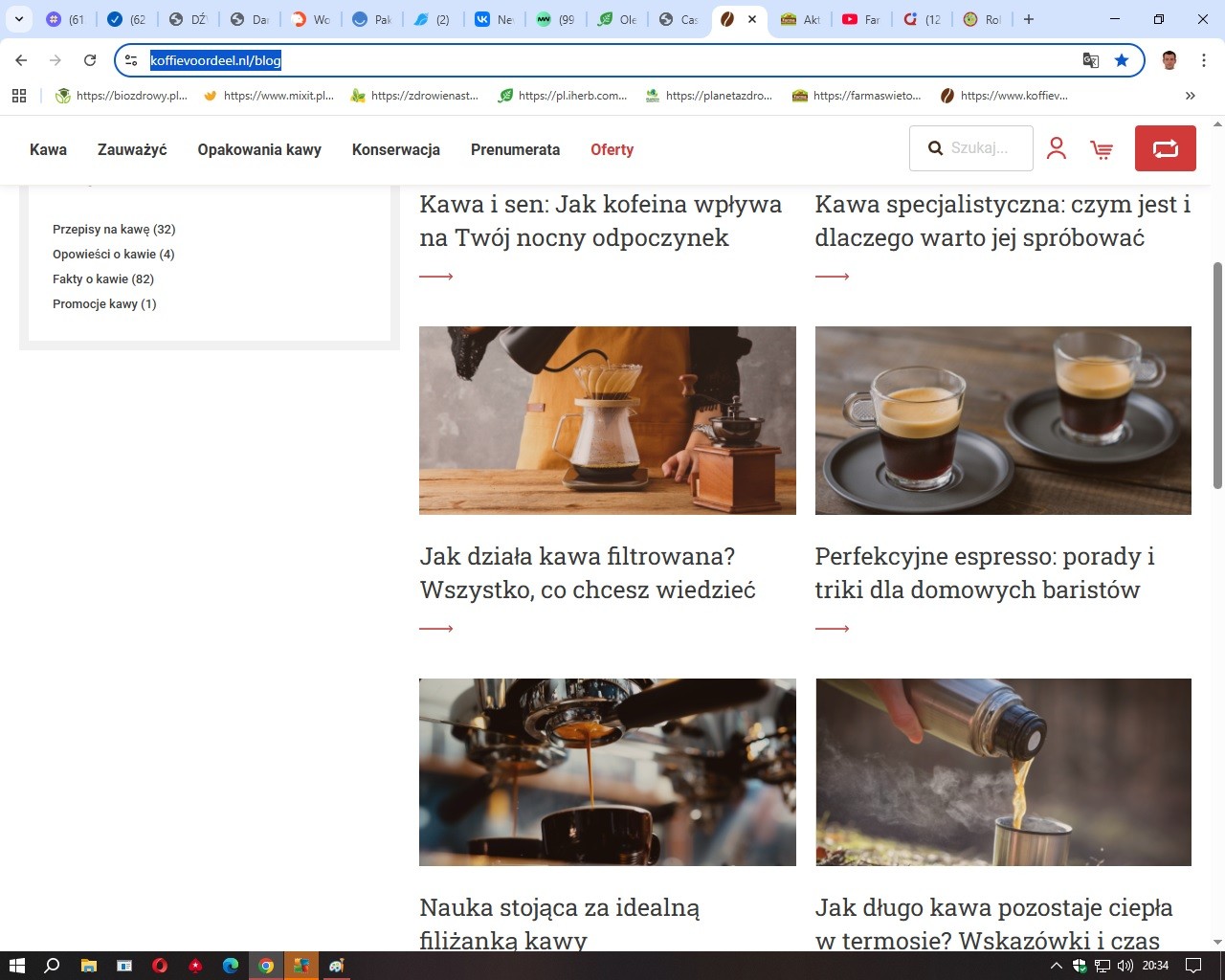Image resolution: width=1225 pixels, height=980 pixels.
Task: Go forward to the next page
Action: click(56, 60)
